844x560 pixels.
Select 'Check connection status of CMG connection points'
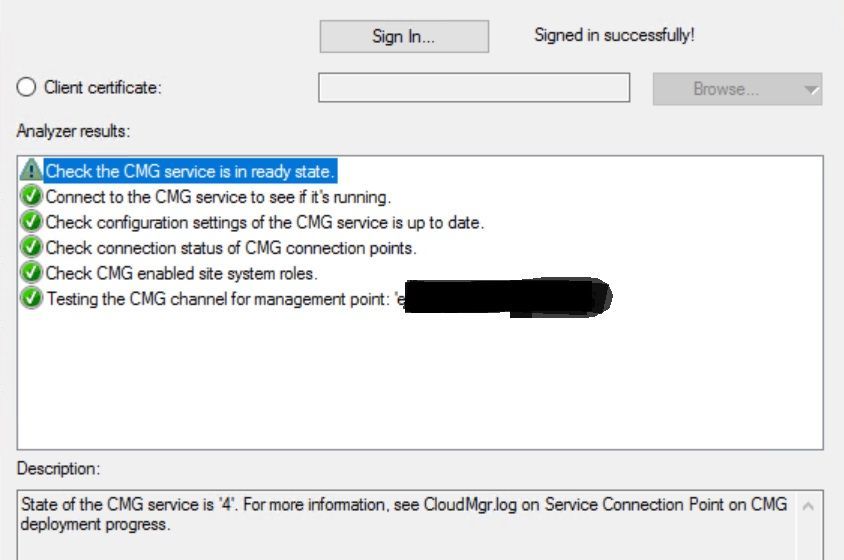pyautogui.click(x=230, y=247)
